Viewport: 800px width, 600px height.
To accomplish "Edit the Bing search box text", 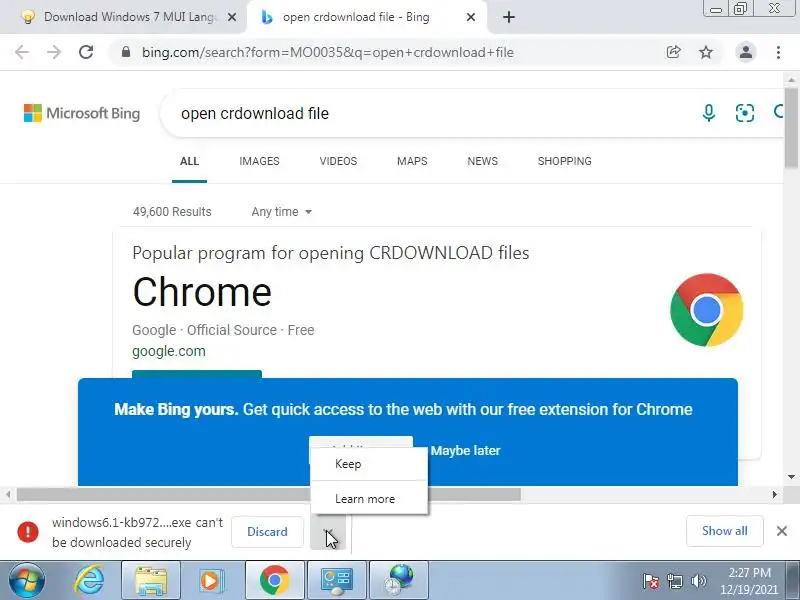I will pyautogui.click(x=429, y=113).
